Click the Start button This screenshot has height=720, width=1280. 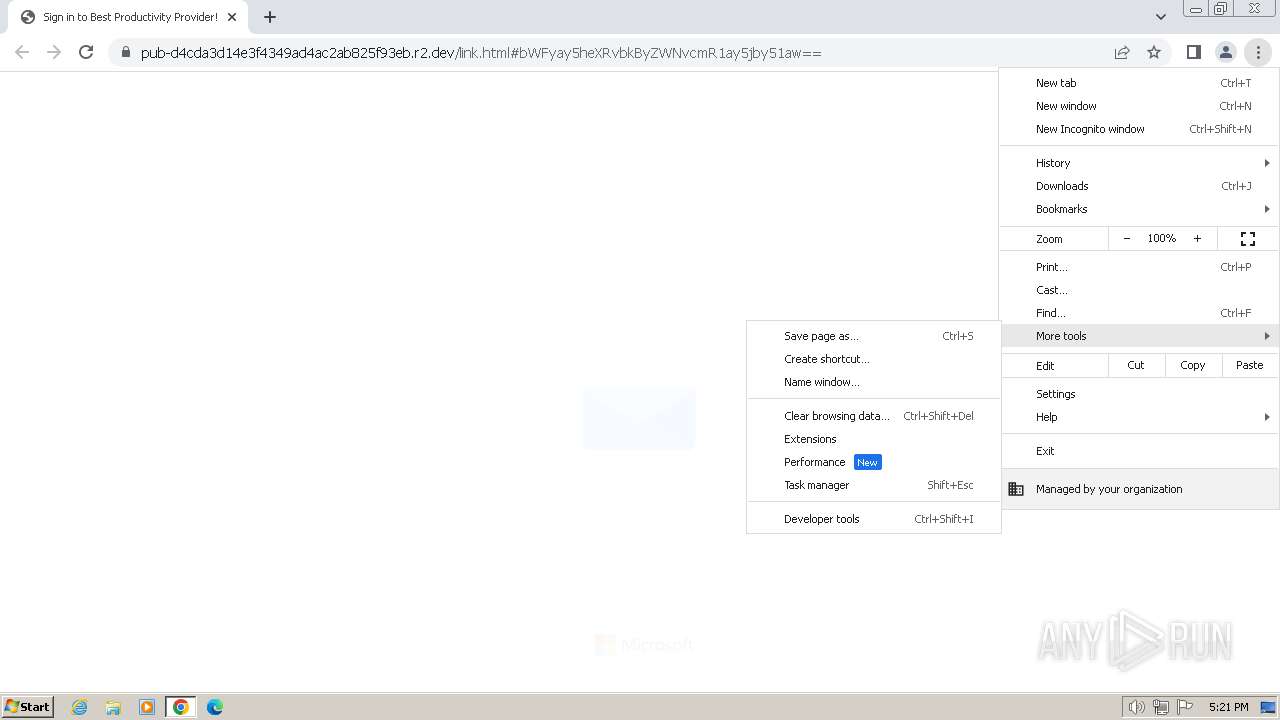click(27, 707)
